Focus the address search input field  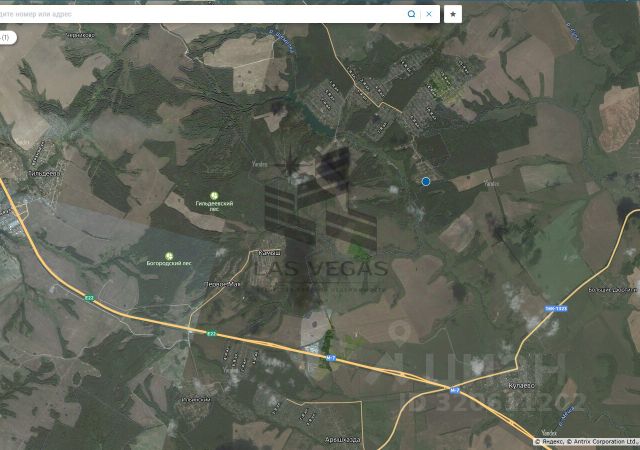point(200,14)
